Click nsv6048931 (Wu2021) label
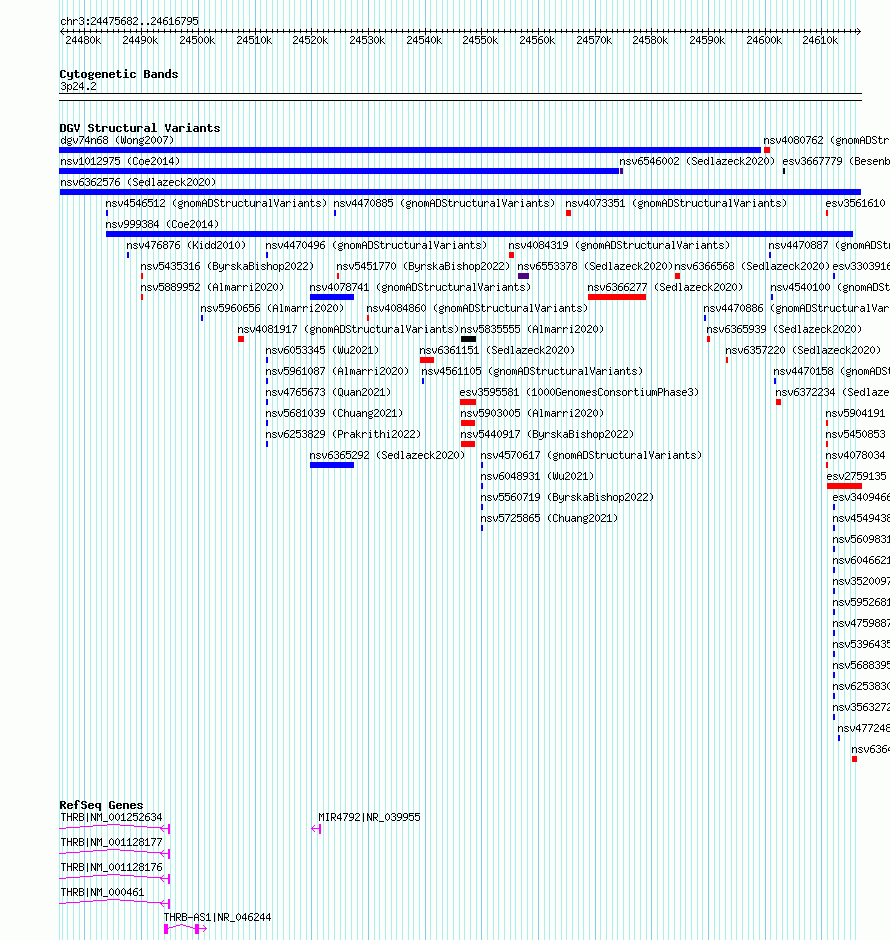890x940 pixels. (x=537, y=476)
